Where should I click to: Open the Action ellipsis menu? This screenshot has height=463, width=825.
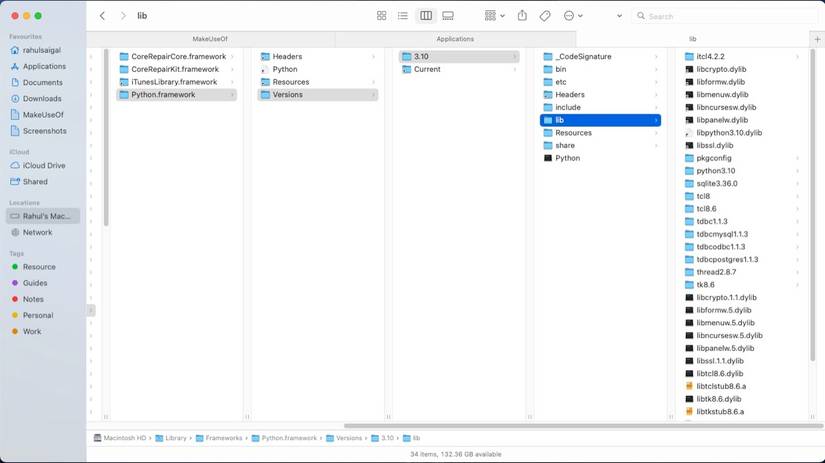click(573, 16)
